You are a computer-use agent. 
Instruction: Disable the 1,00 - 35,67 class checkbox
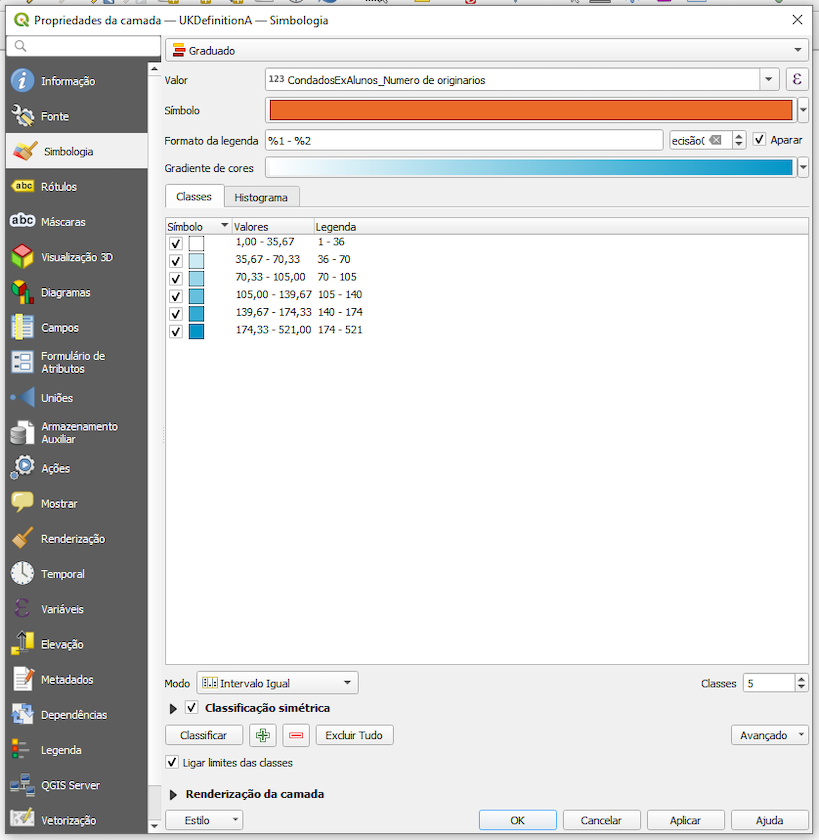(x=176, y=243)
